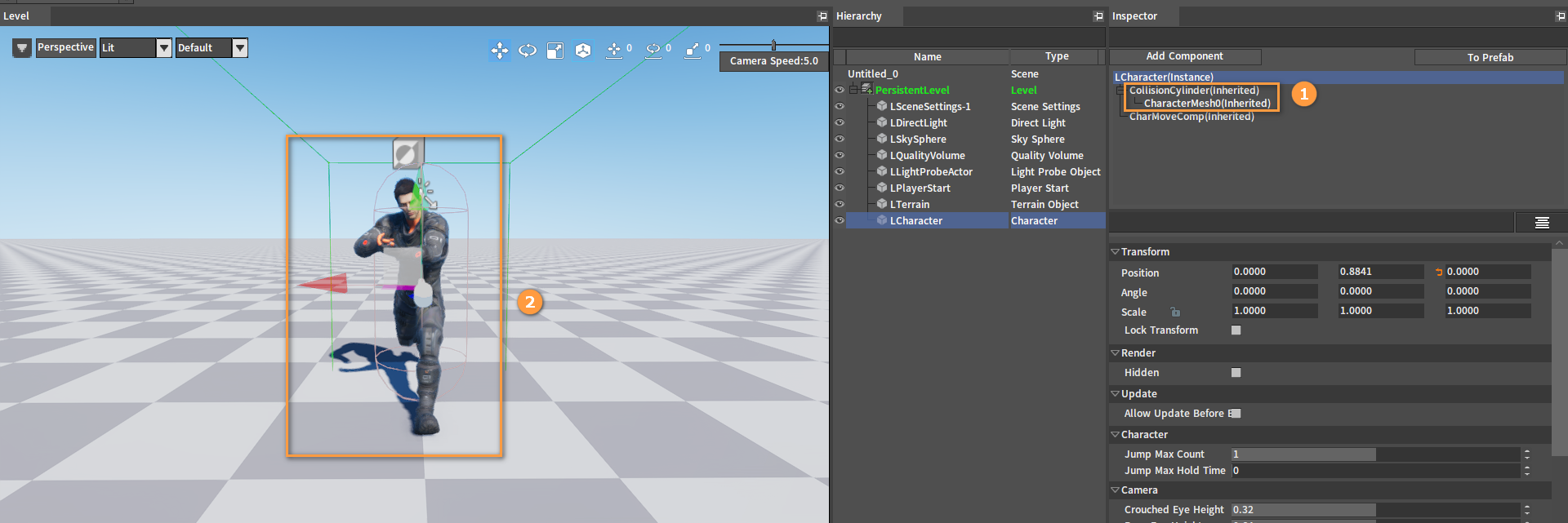Select the Scale gizmo tool
Image resolution: width=1568 pixels, height=523 pixels.
[x=555, y=51]
